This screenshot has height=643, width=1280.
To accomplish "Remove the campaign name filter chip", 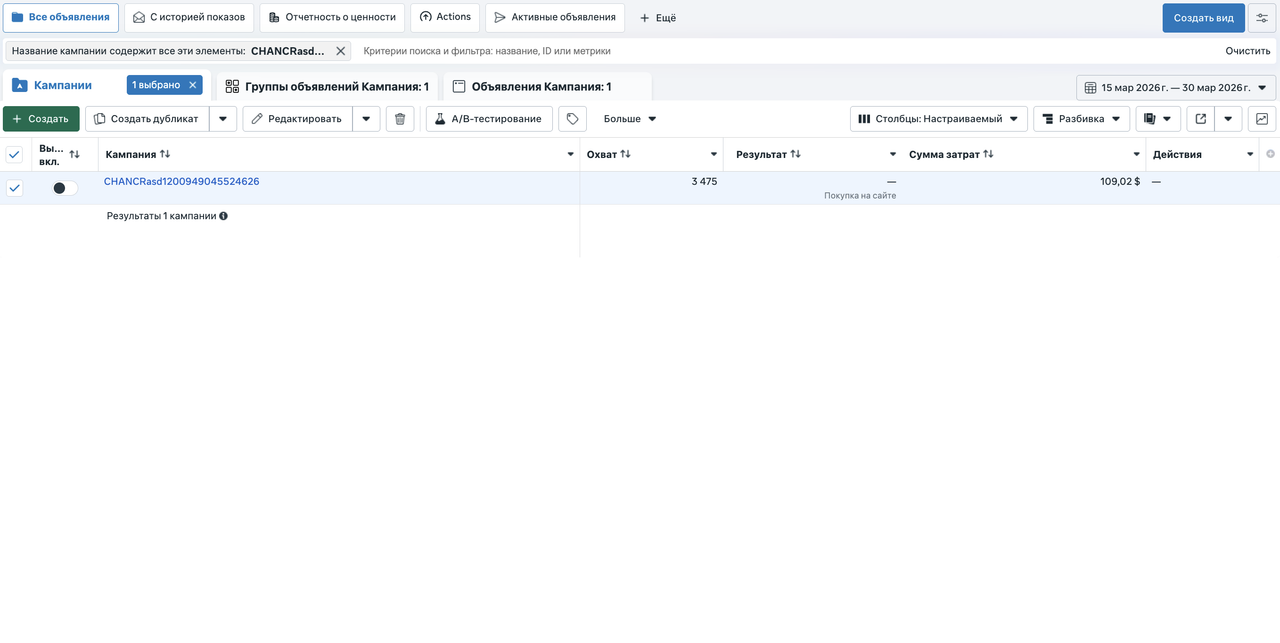I will coord(341,51).
